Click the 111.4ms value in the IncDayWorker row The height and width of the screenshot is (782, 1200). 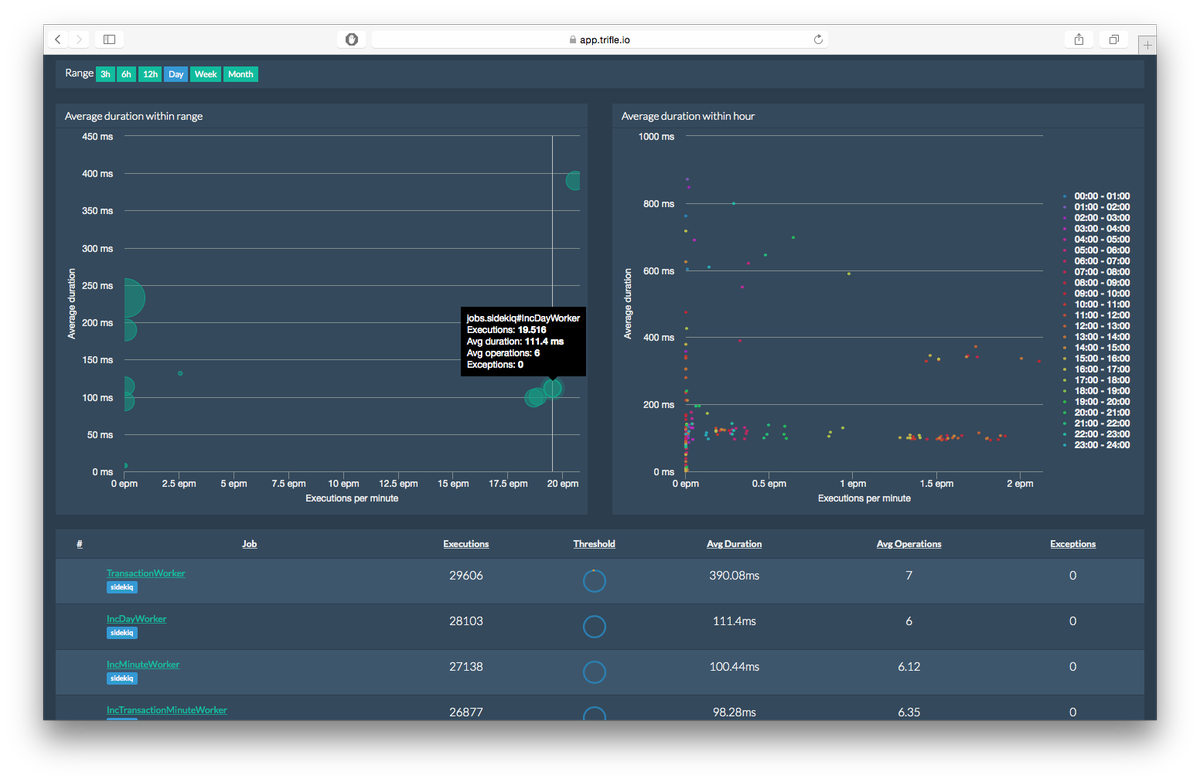734,621
